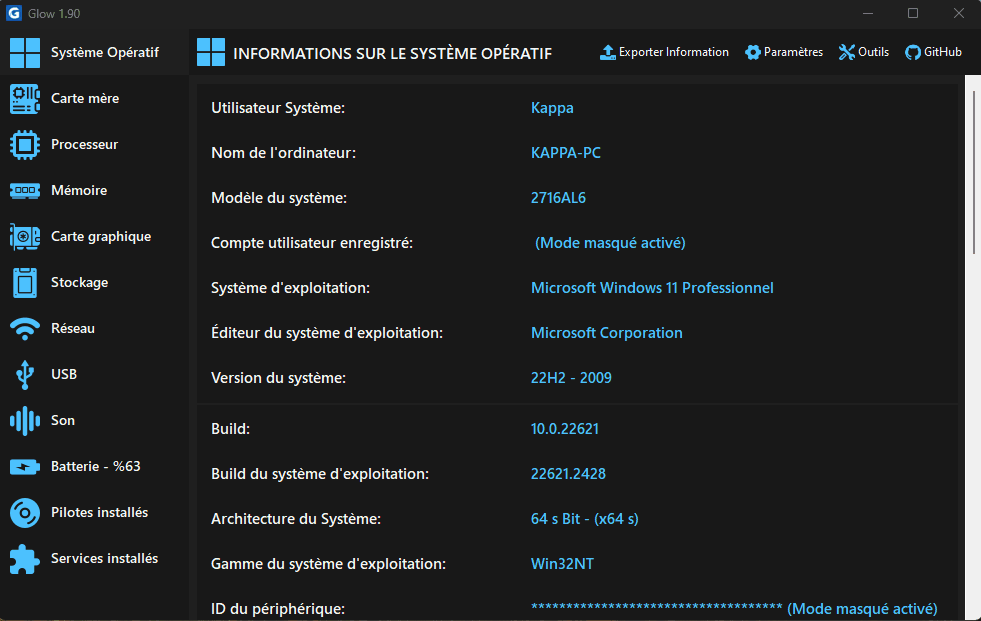The height and width of the screenshot is (621, 981).
Task: Click the architecture value 64 s Bit
Action: pos(584,519)
